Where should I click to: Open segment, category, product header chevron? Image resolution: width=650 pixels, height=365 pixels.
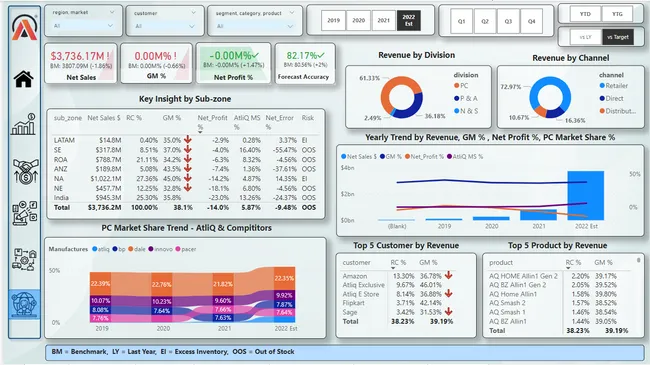[292, 13]
